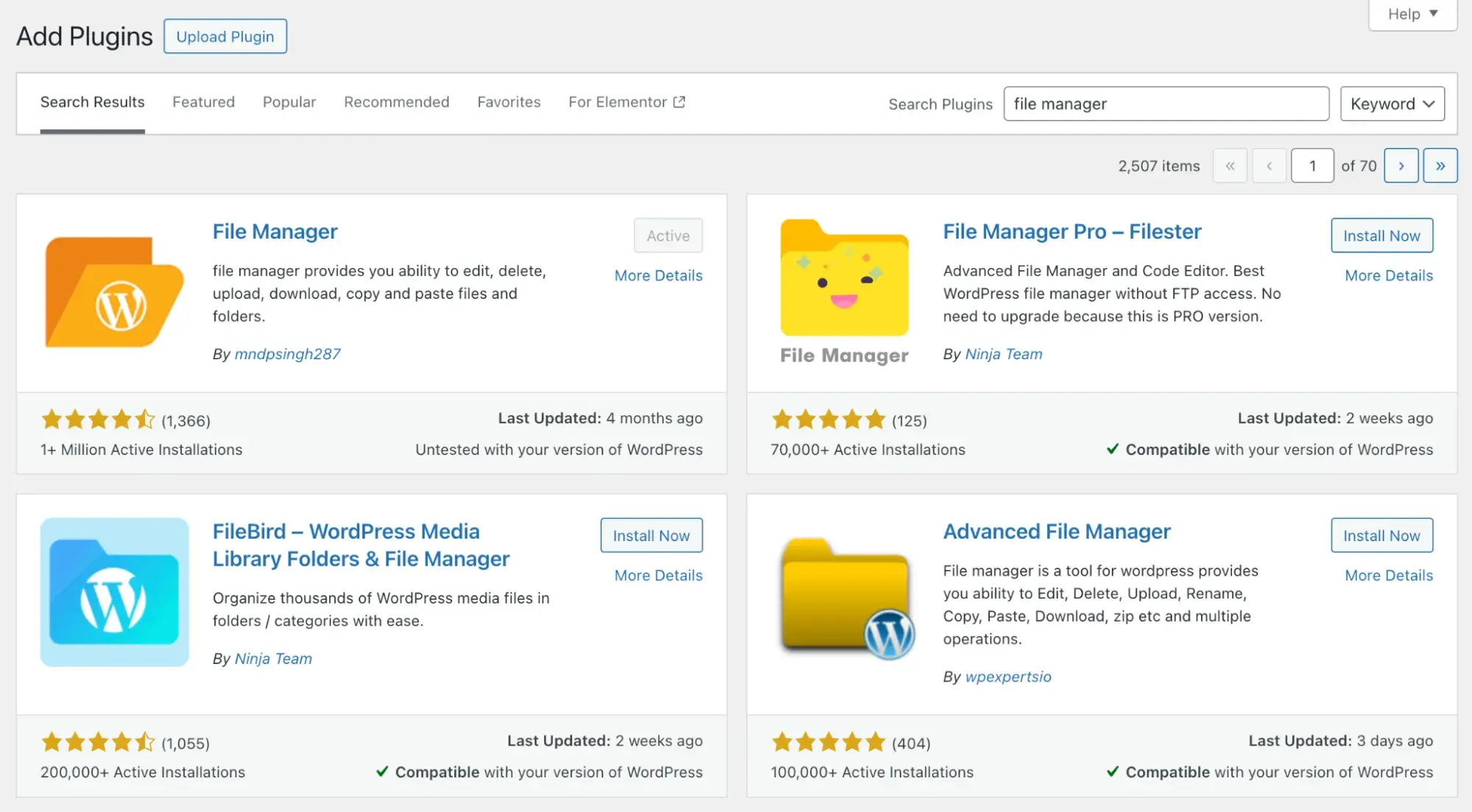Click the disabled previous page arrow

click(1269, 166)
